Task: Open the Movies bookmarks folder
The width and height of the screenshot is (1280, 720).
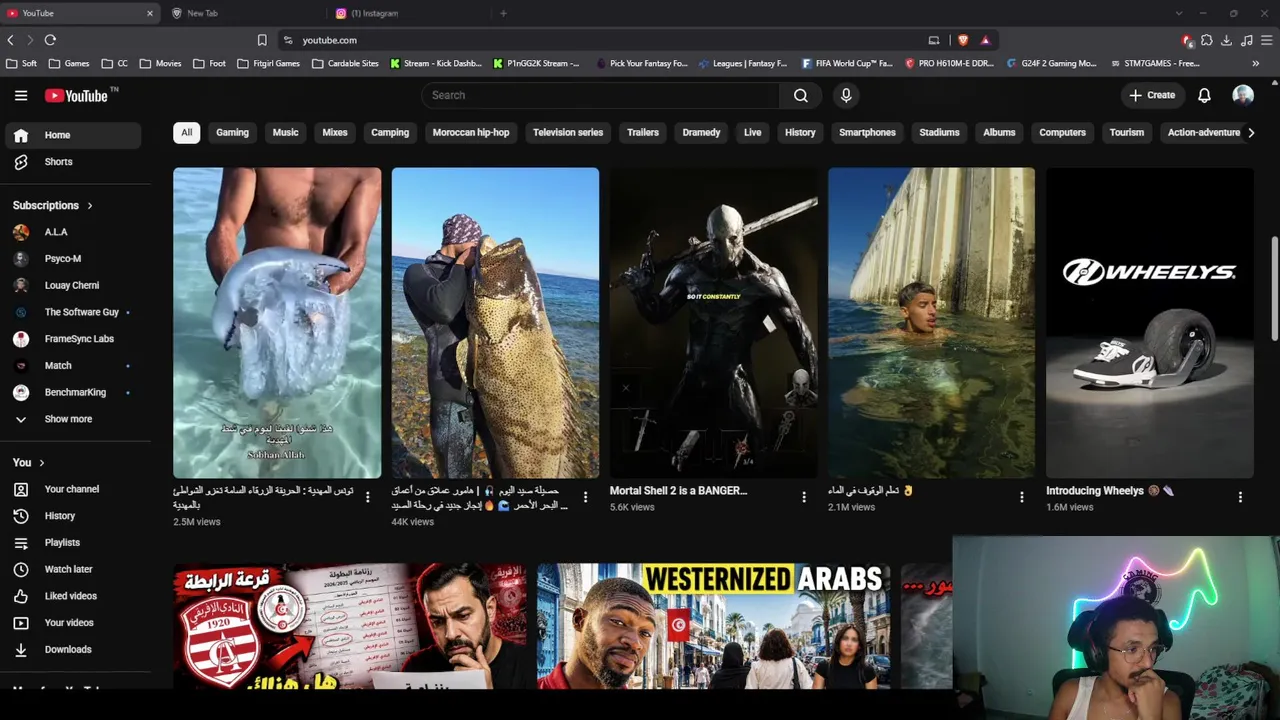Action: click(161, 63)
